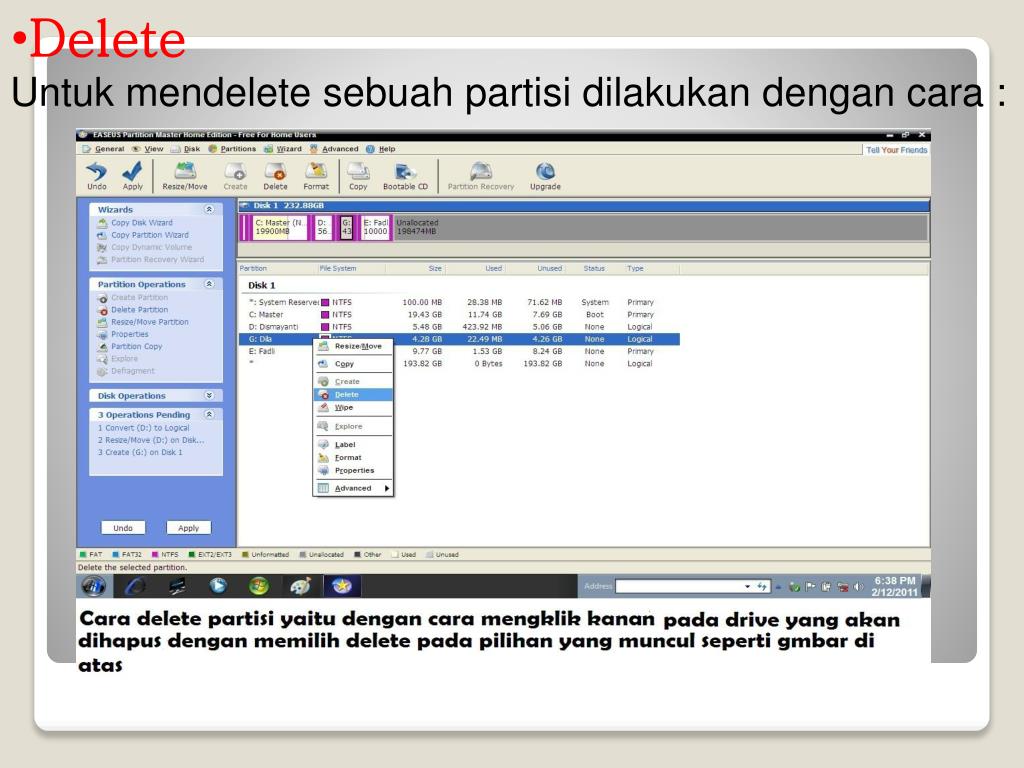Image resolution: width=1024 pixels, height=768 pixels.
Task: Click pending operation Convert (D:) to Logical
Action: pos(144,428)
